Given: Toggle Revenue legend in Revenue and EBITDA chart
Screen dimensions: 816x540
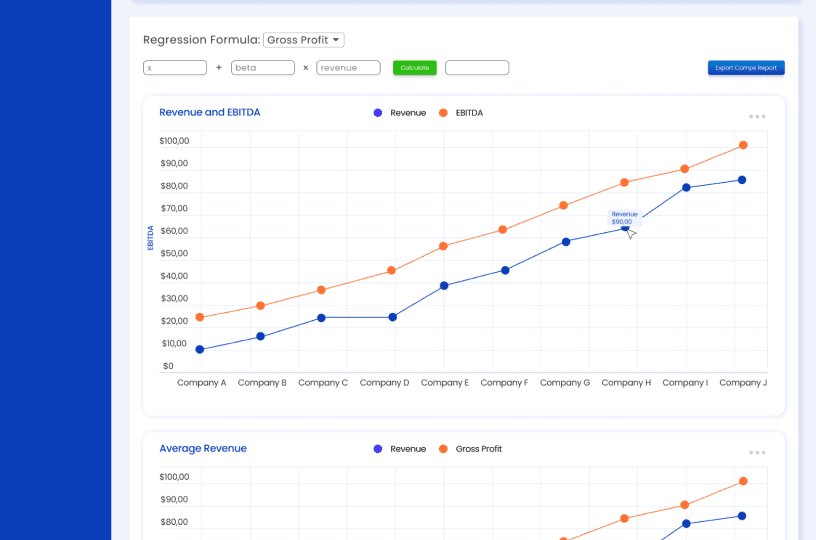Looking at the screenshot, I should [x=400, y=113].
